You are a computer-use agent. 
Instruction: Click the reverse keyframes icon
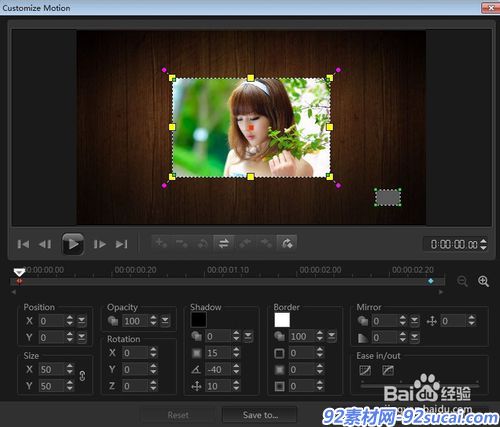pos(224,243)
